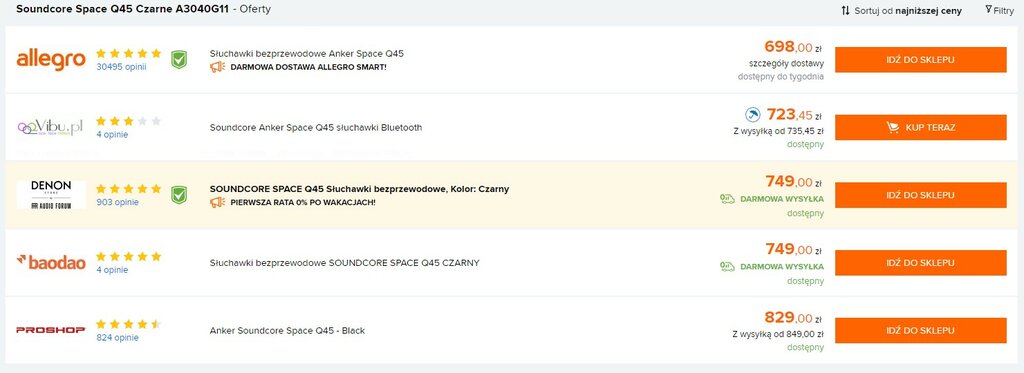Open Słuchawki bezprzewodowe SOUNDCORE SPACE Q45 CZARNY offer

[344, 263]
